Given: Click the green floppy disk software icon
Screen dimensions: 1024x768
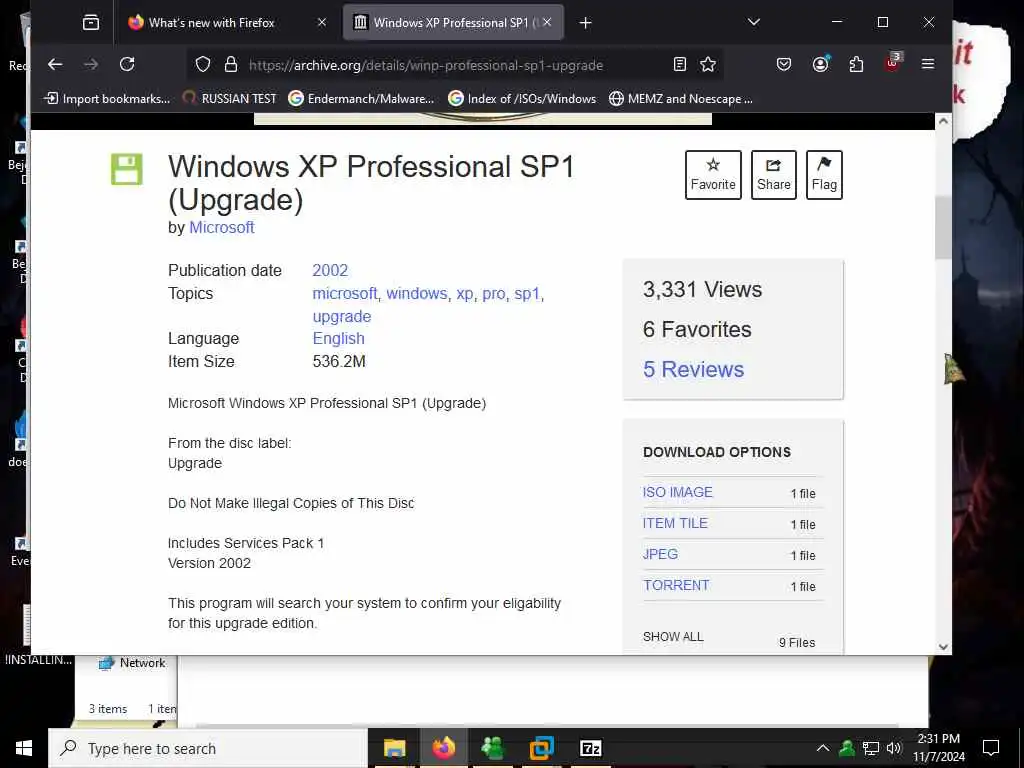Looking at the screenshot, I should (127, 170).
